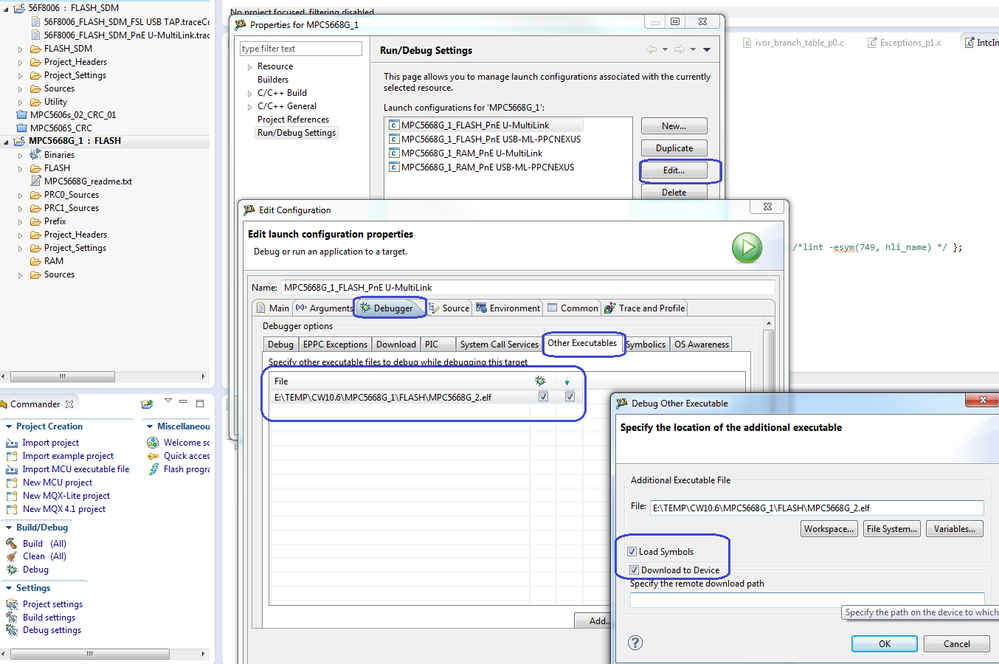999x664 pixels.
Task: Import MCU executable file
Action: [68, 468]
